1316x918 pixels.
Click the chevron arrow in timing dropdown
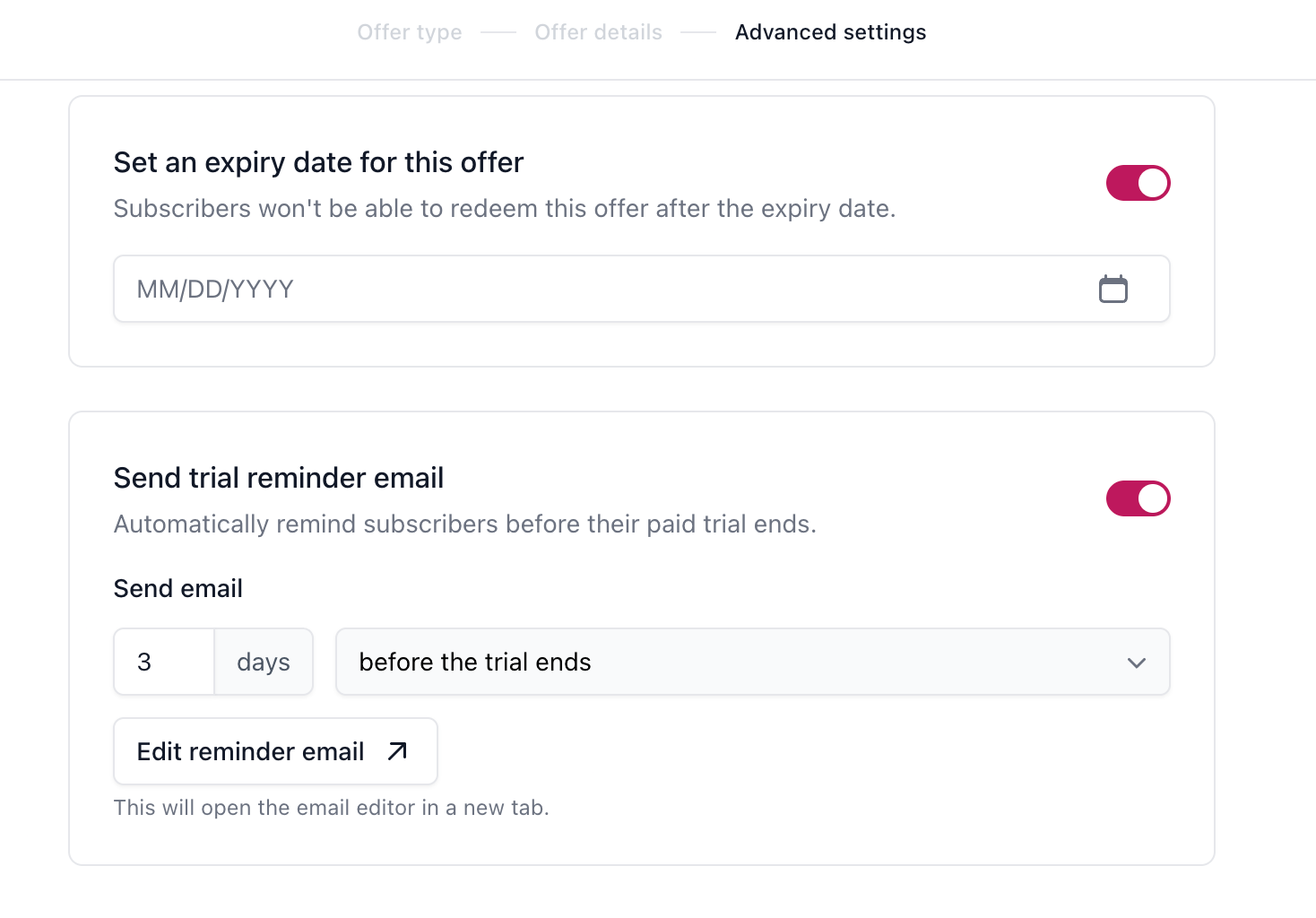click(x=1137, y=663)
